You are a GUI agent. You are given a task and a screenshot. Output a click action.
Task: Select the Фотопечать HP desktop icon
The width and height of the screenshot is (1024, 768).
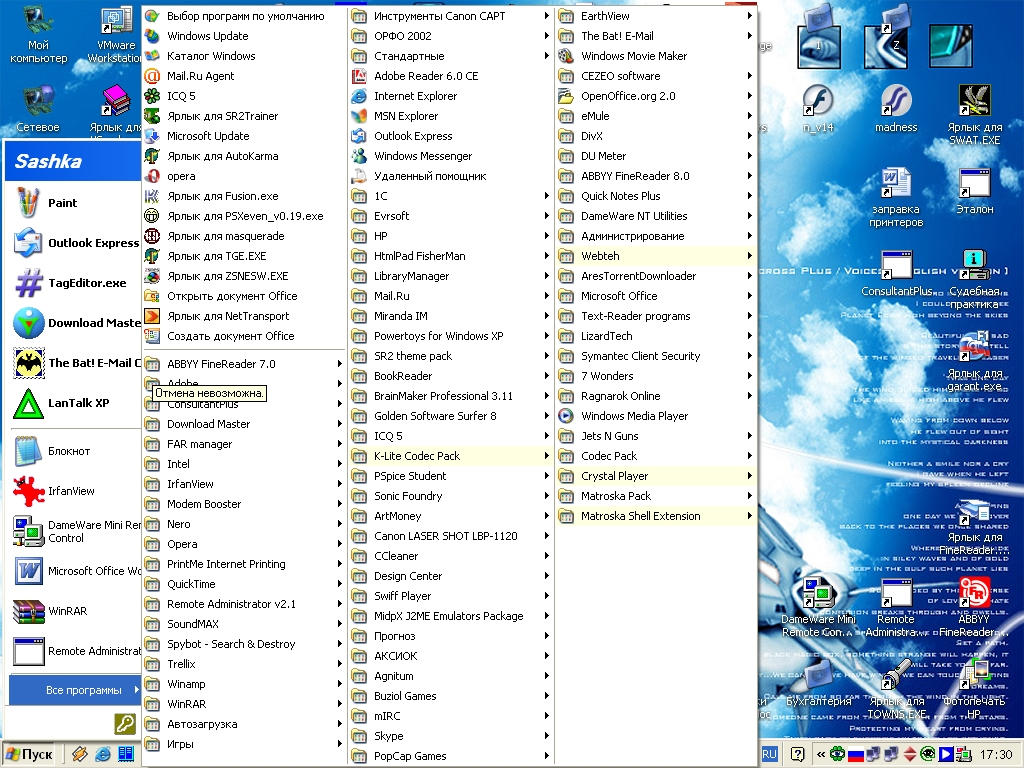(974, 690)
